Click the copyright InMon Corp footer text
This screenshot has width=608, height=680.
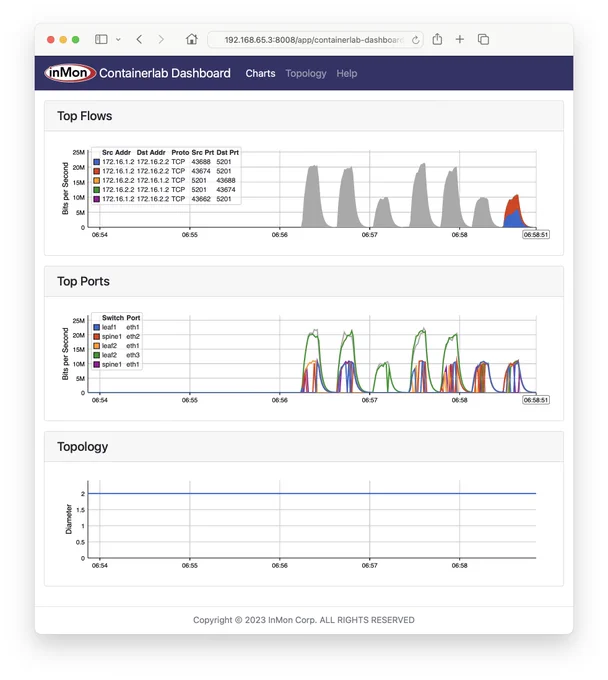tap(304, 620)
